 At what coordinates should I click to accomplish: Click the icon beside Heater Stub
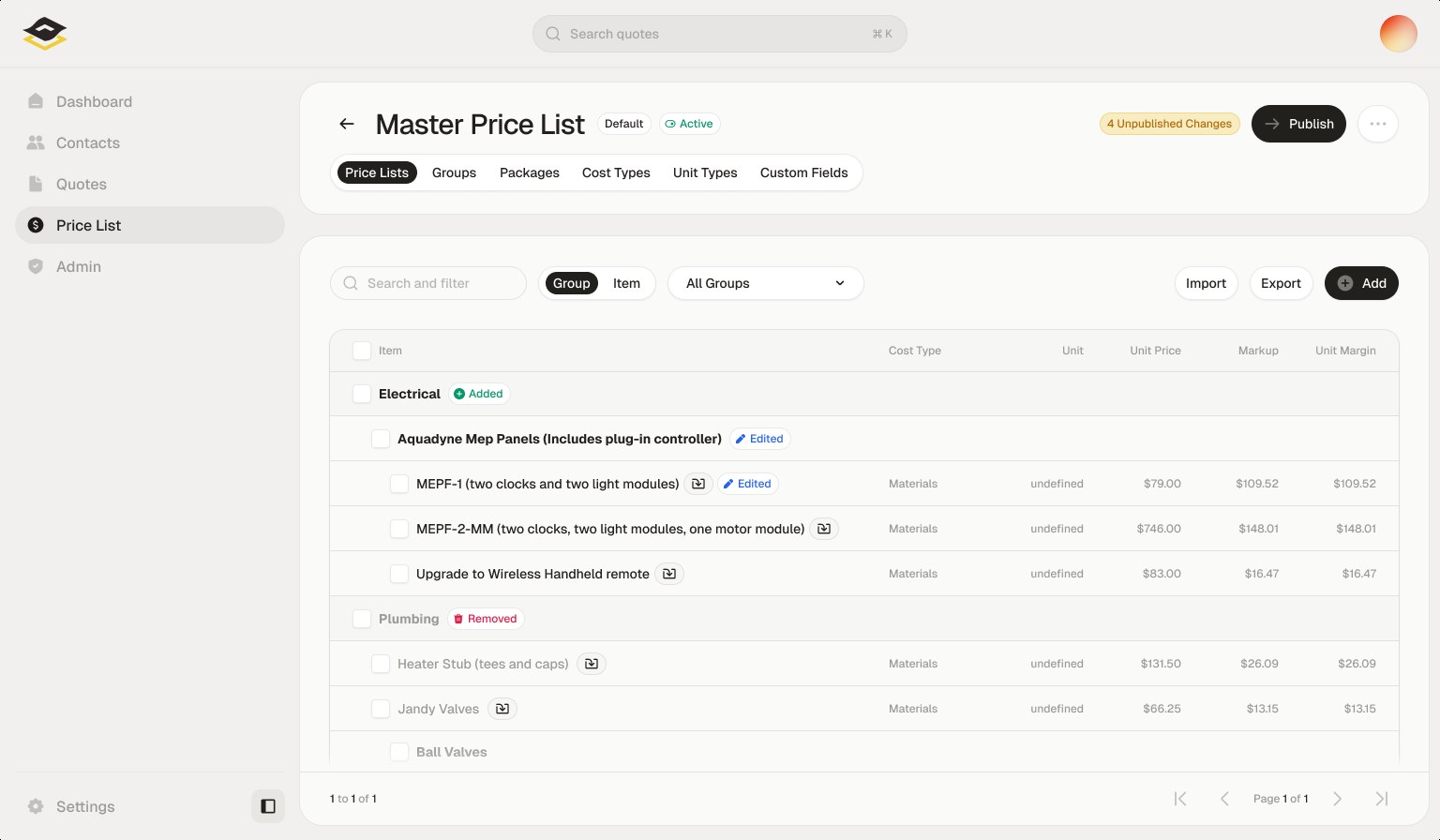pos(592,664)
